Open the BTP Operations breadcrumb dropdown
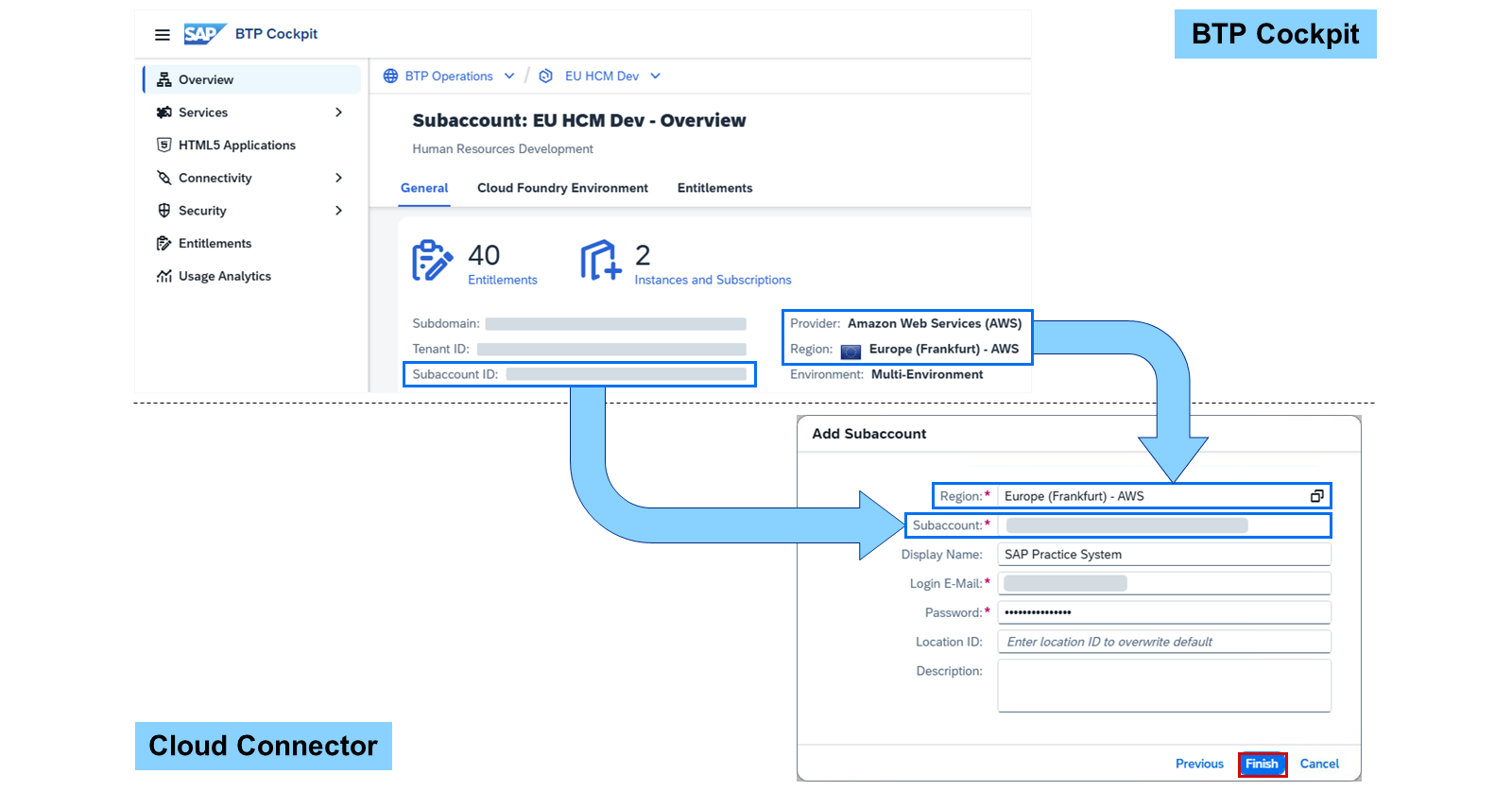Screen dimensions: 1512x791 (509, 76)
